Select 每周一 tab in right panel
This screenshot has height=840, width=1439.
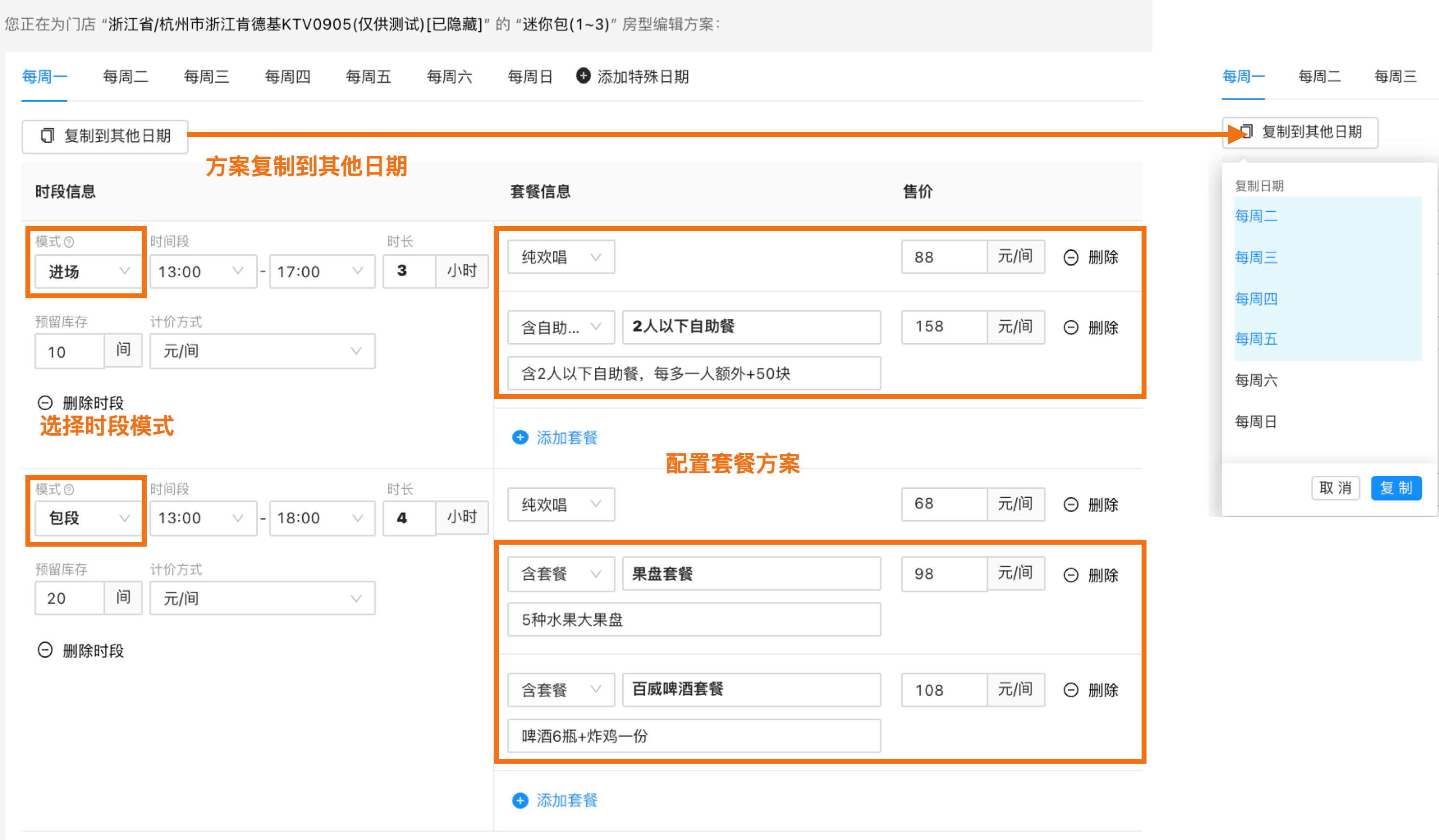click(x=1244, y=76)
